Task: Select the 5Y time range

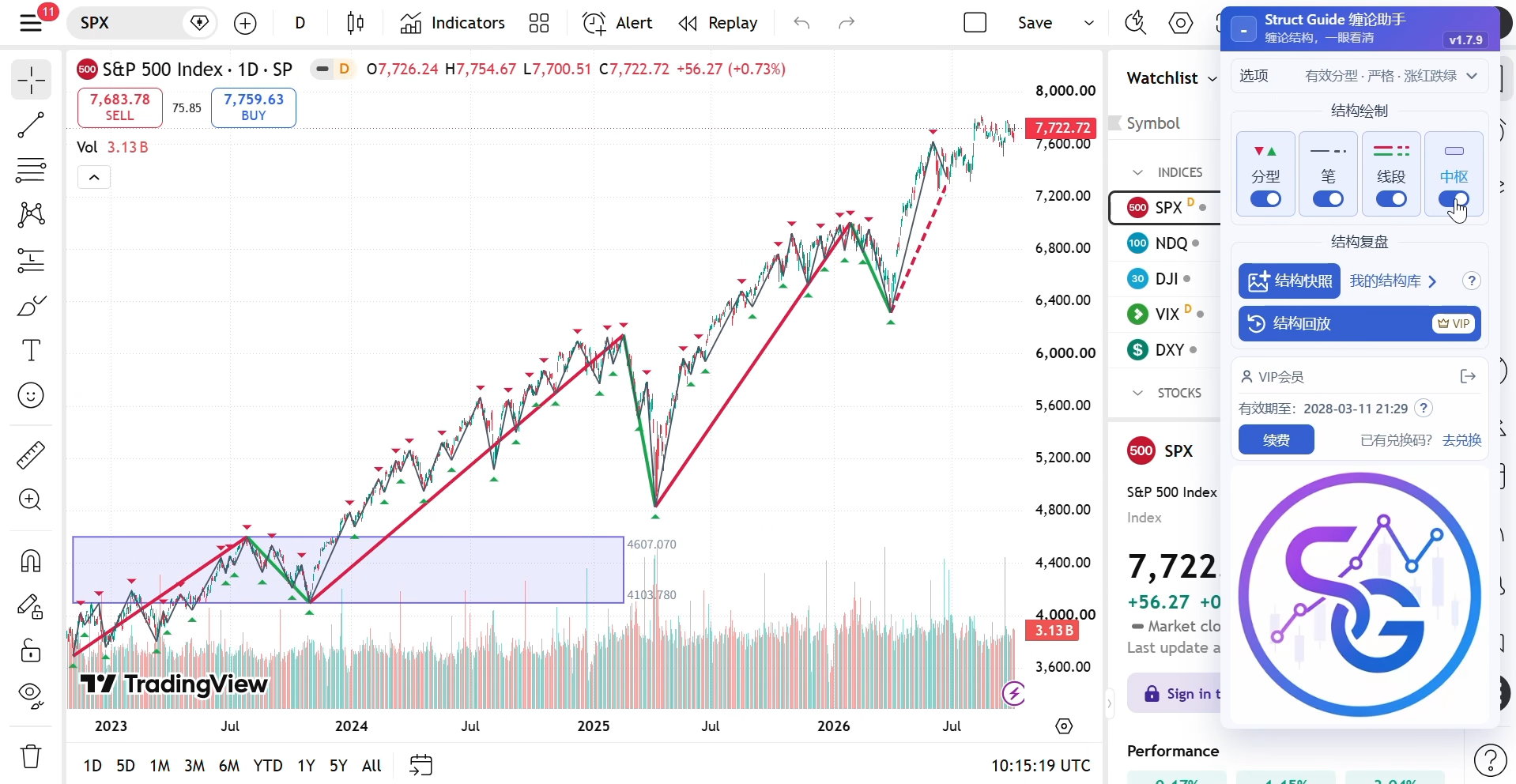Action: (x=338, y=765)
